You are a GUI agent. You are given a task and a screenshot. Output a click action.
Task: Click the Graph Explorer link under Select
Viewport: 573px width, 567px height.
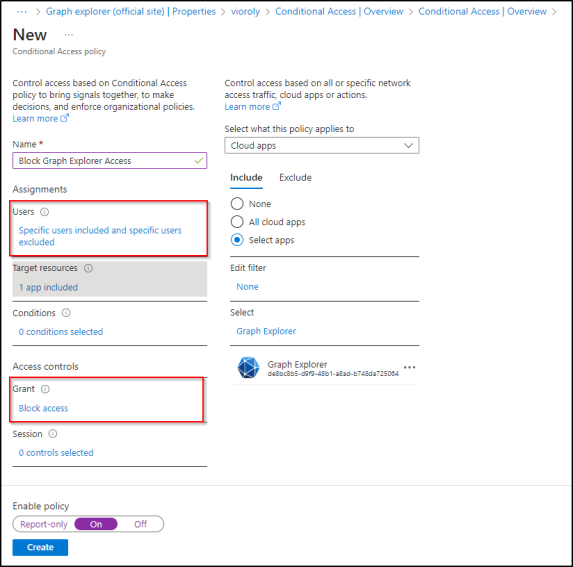click(x=266, y=331)
